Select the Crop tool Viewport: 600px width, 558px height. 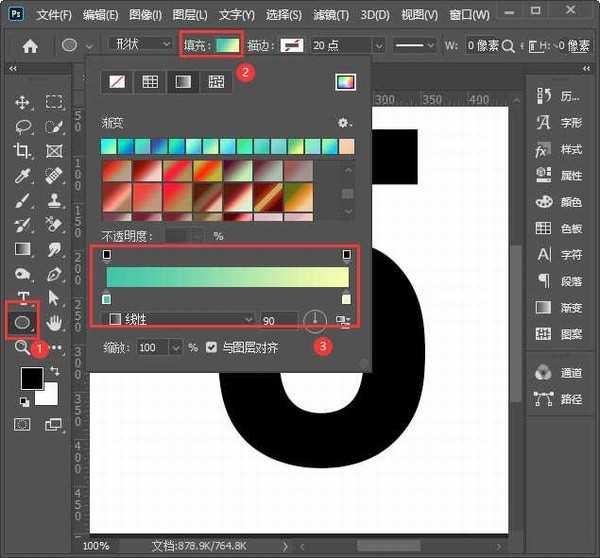[x=22, y=151]
